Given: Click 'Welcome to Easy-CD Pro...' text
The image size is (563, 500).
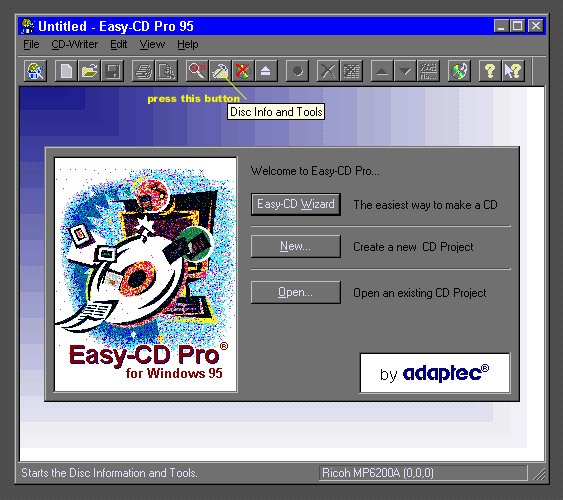Looking at the screenshot, I should [x=315, y=171].
